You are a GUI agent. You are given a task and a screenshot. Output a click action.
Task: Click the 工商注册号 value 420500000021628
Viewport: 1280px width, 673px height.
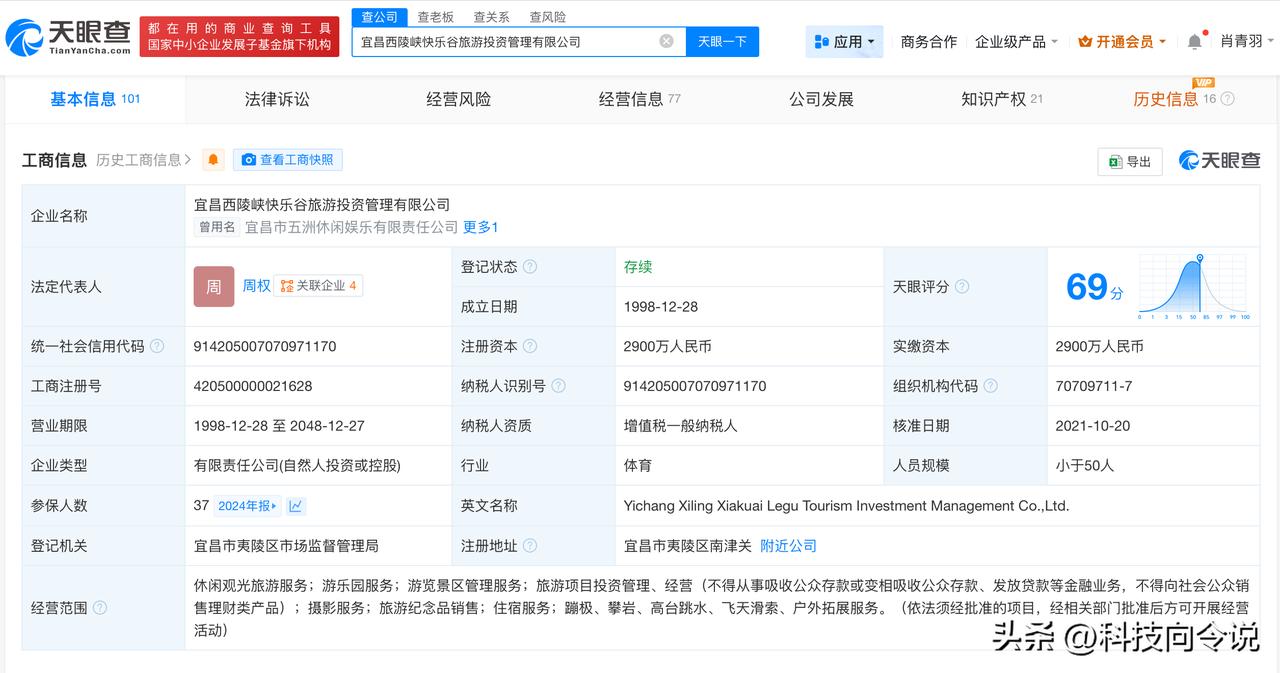coord(253,386)
